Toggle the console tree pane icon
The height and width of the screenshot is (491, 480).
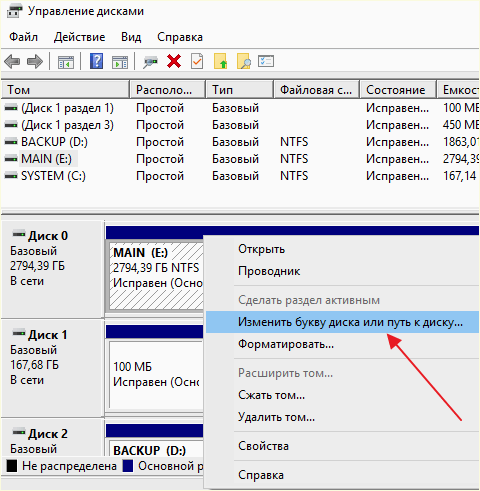(66, 62)
